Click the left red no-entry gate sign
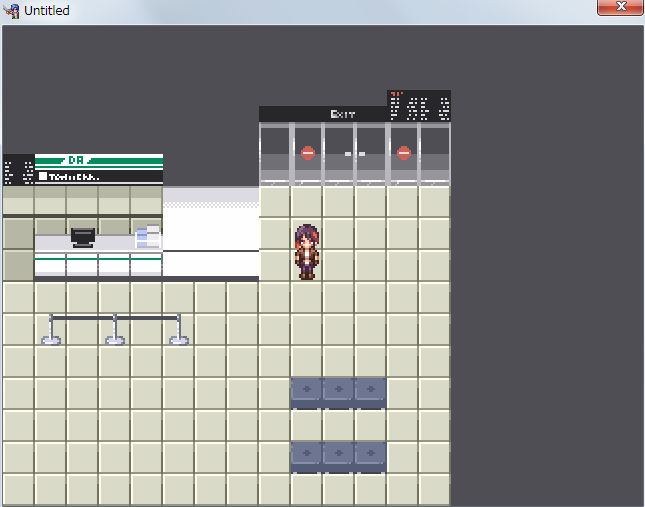The width and height of the screenshot is (645, 507). [308, 153]
